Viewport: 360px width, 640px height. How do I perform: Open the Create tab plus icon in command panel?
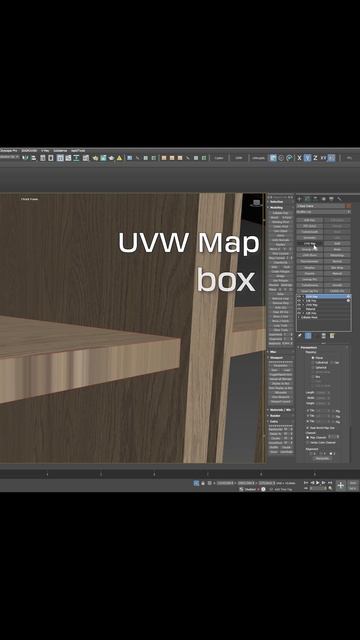[x=299, y=199]
